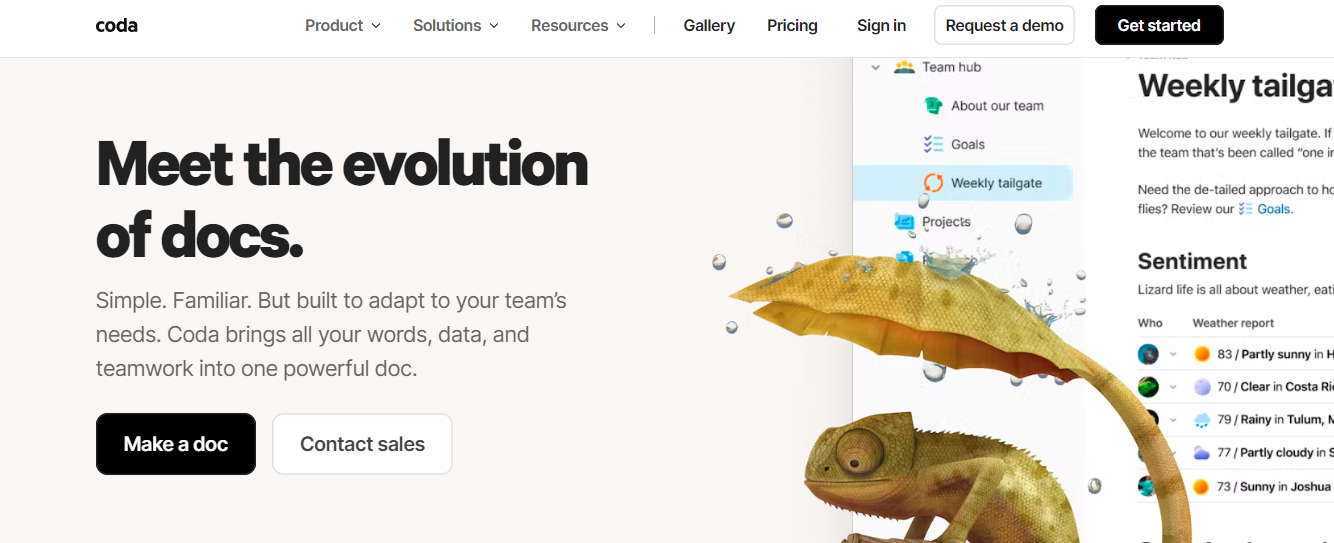Click the About our team shirt icon
Screen dimensions: 1334x543
tap(933, 105)
